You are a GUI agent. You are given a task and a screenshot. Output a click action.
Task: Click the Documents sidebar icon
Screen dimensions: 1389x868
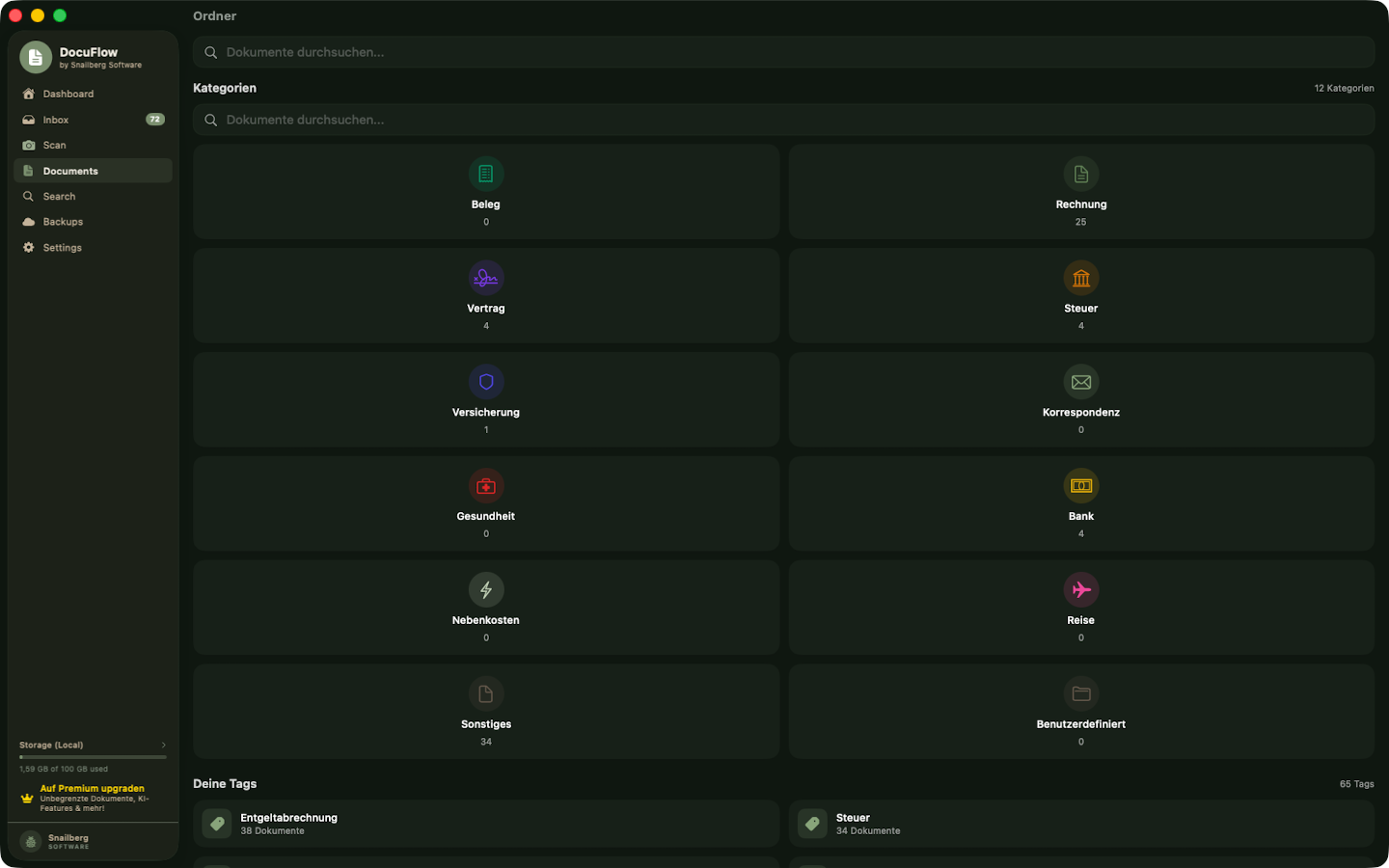click(29, 171)
